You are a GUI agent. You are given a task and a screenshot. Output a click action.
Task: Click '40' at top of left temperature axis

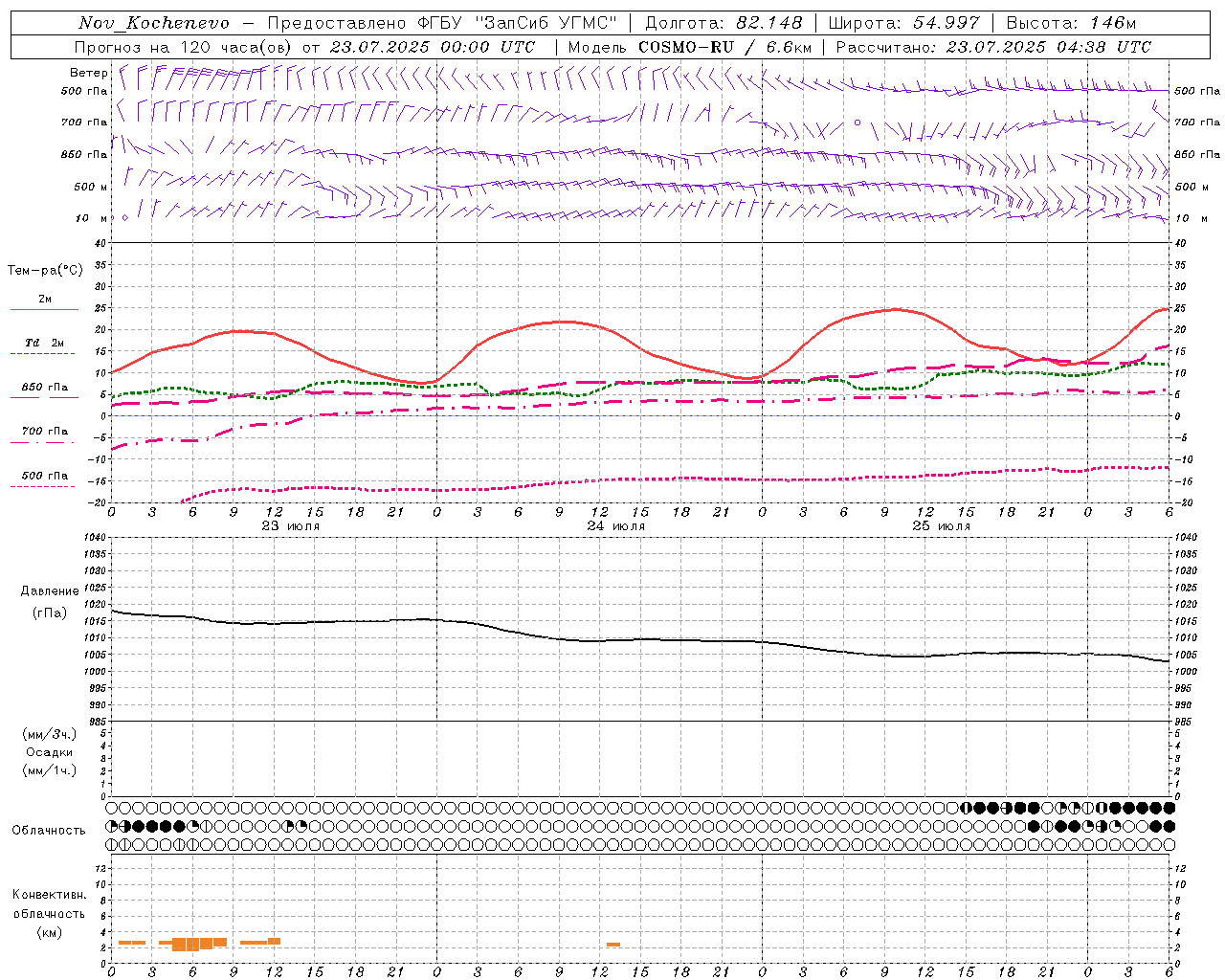[101, 243]
